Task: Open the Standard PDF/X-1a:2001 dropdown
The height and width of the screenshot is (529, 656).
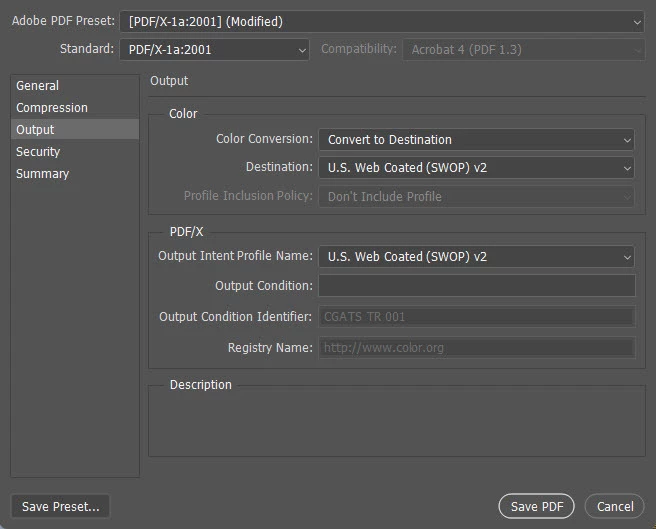Action: (x=214, y=50)
